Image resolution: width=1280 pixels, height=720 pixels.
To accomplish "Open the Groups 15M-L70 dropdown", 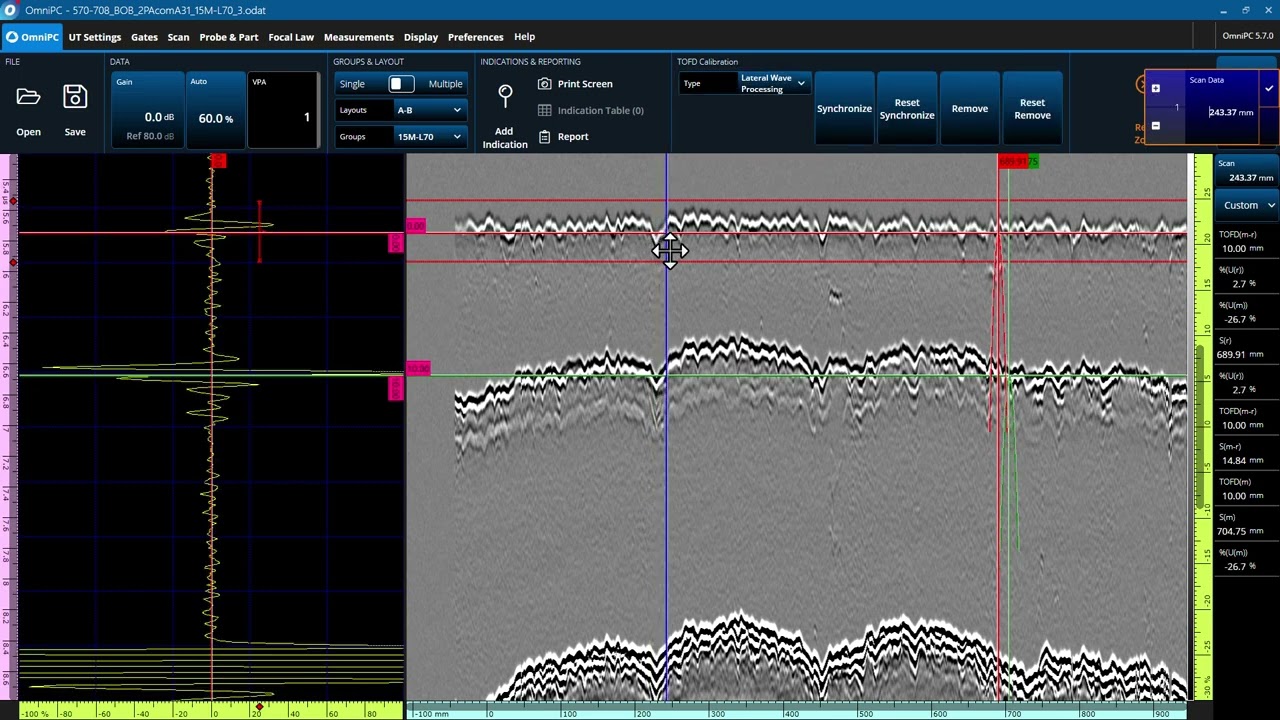I will pyautogui.click(x=429, y=137).
